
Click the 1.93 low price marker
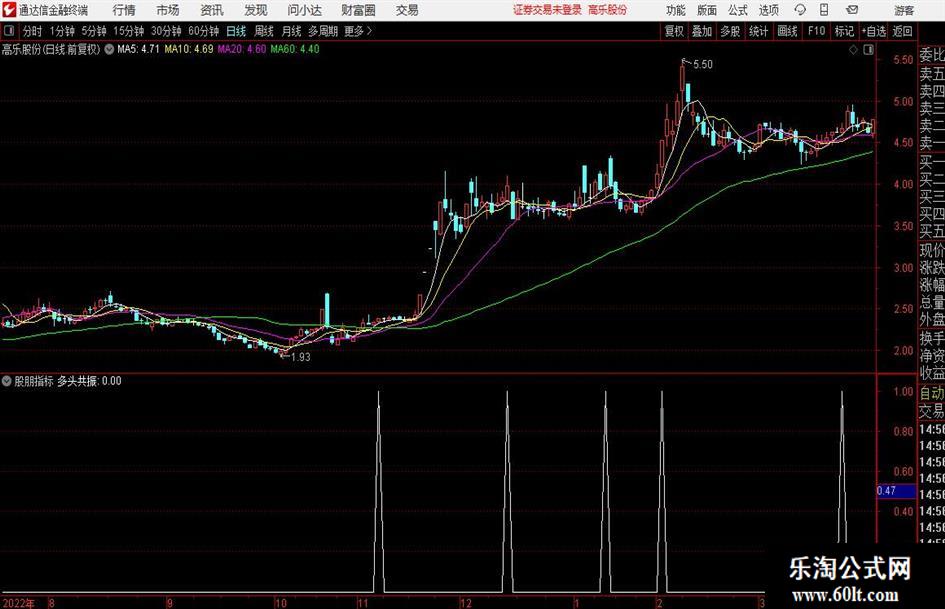301,357
